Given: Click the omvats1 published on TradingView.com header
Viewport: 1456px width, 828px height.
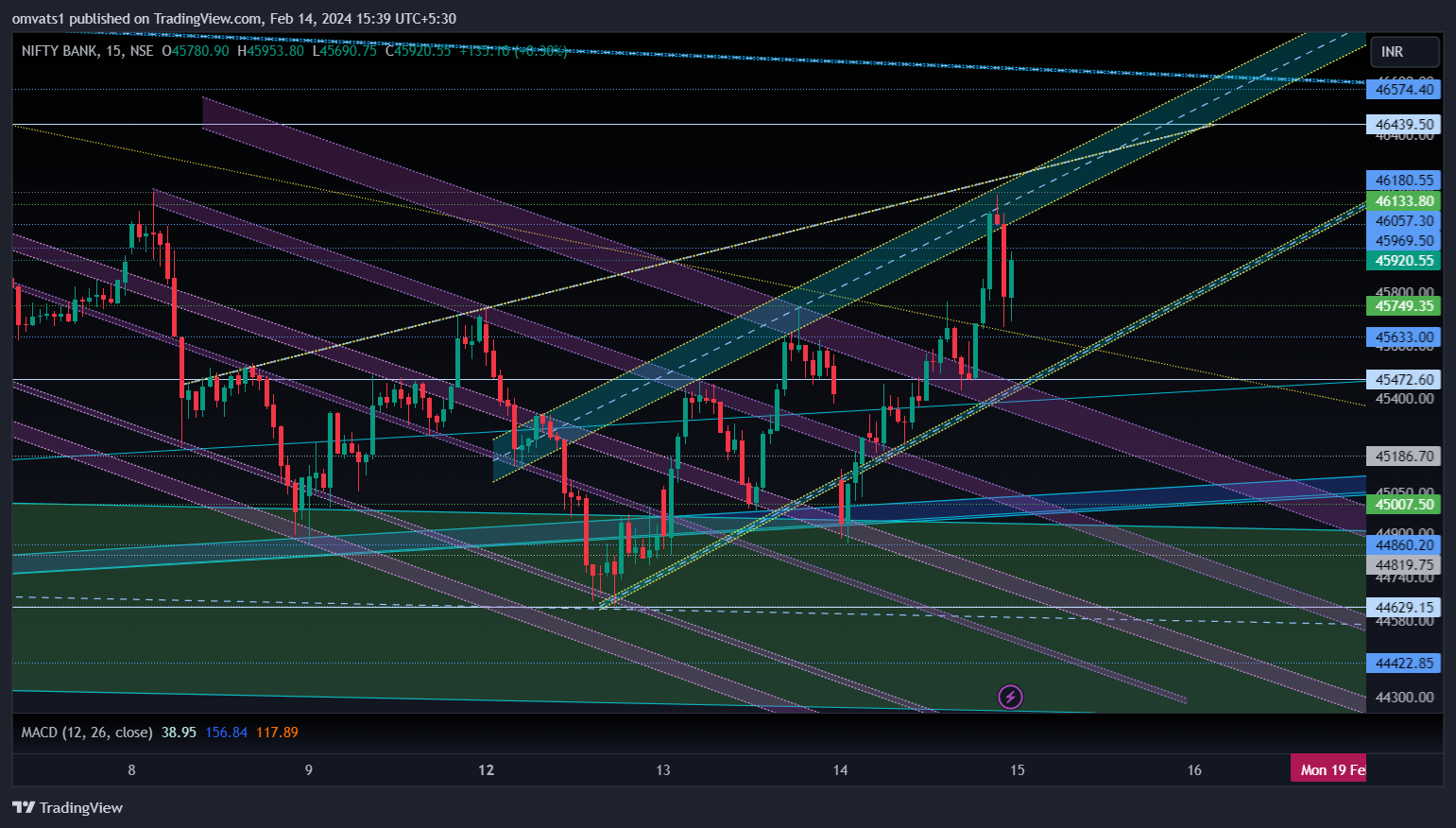Looking at the screenshot, I should [x=234, y=19].
